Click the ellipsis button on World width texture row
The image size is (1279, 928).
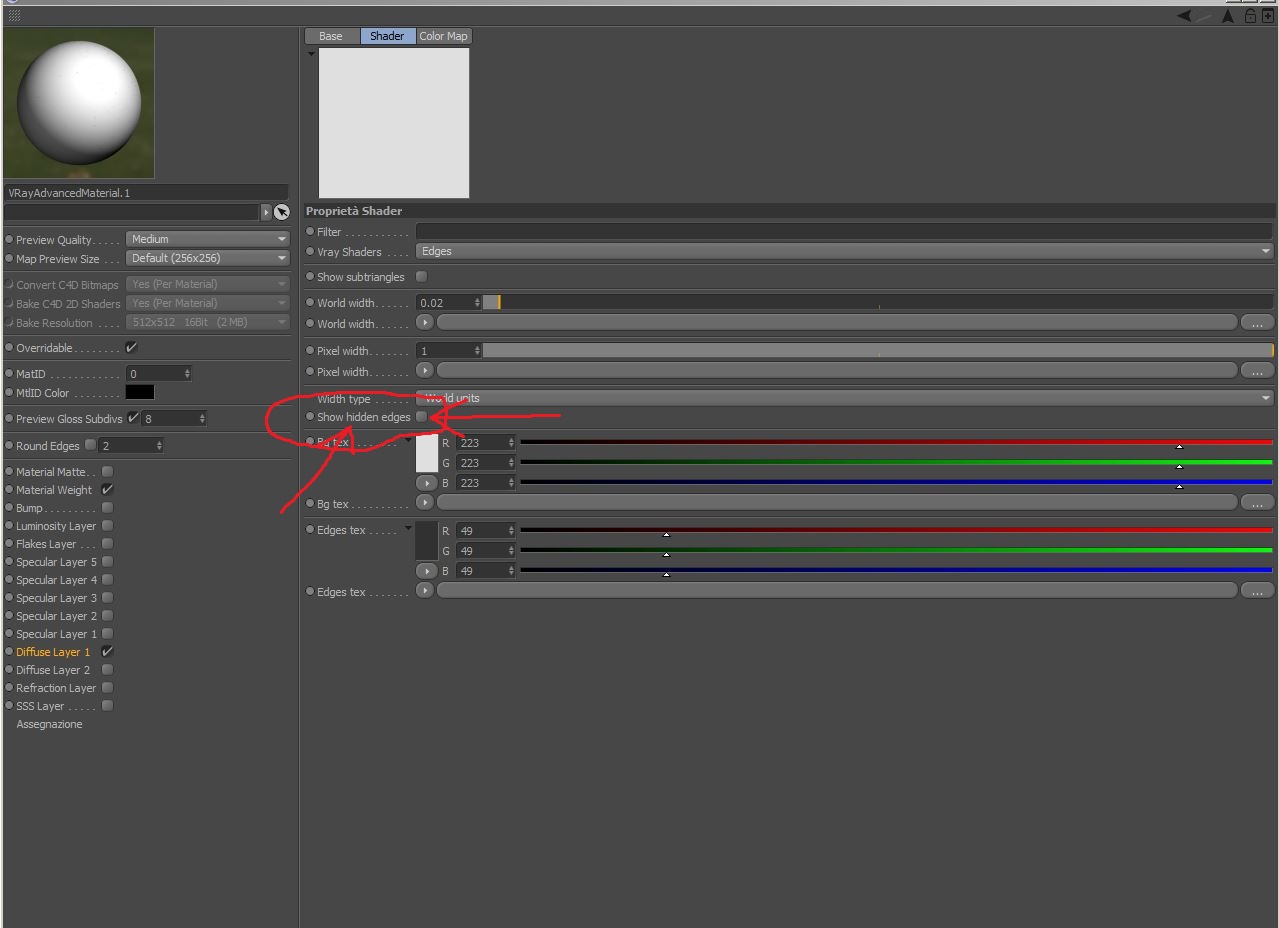pos(1257,322)
